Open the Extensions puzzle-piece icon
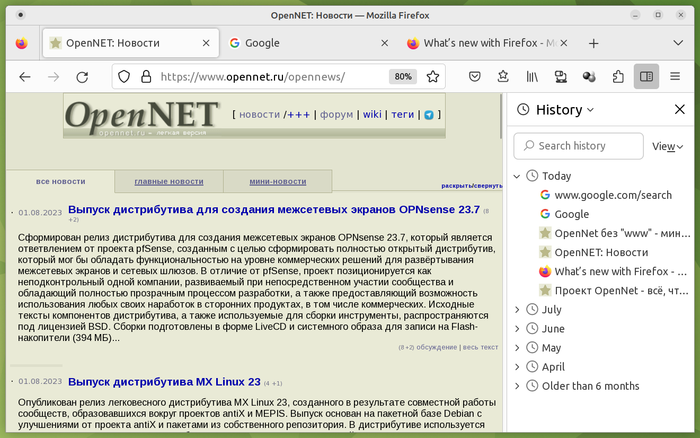 [x=618, y=76]
